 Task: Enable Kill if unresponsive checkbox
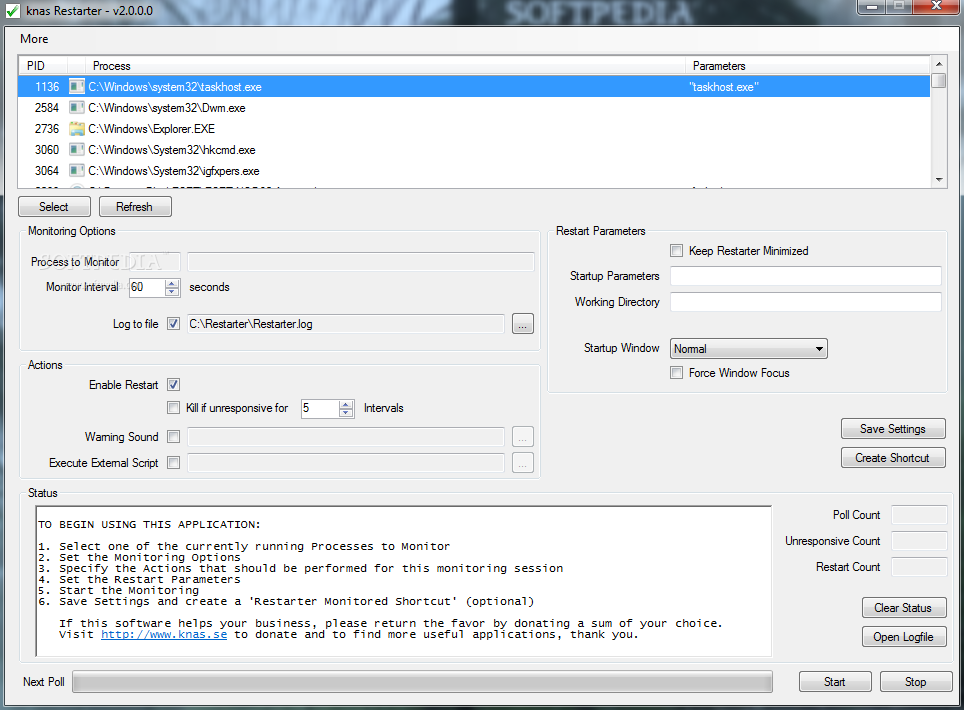coord(173,407)
